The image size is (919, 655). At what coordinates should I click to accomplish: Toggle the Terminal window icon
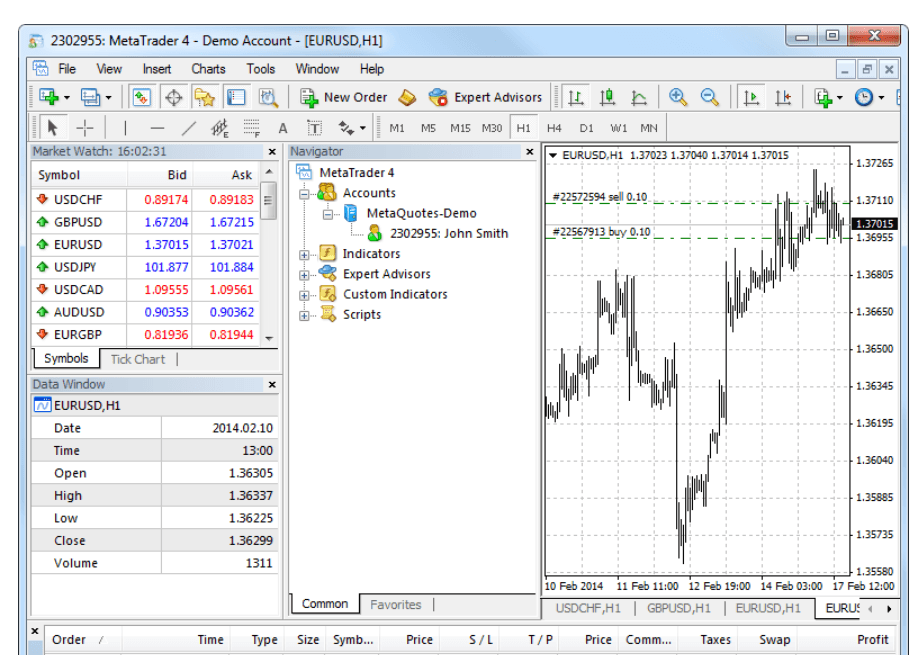coord(236,97)
